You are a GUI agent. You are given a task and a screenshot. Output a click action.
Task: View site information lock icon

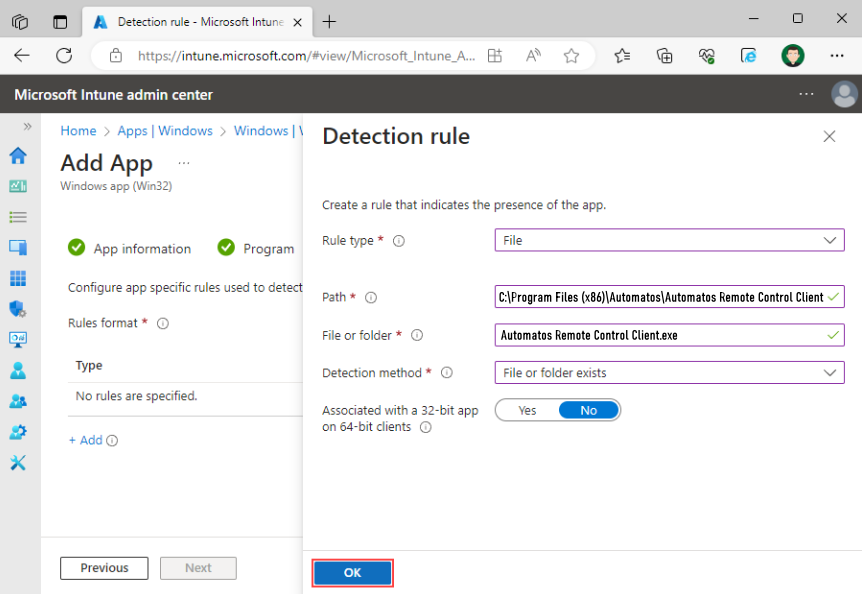pyautogui.click(x=115, y=55)
